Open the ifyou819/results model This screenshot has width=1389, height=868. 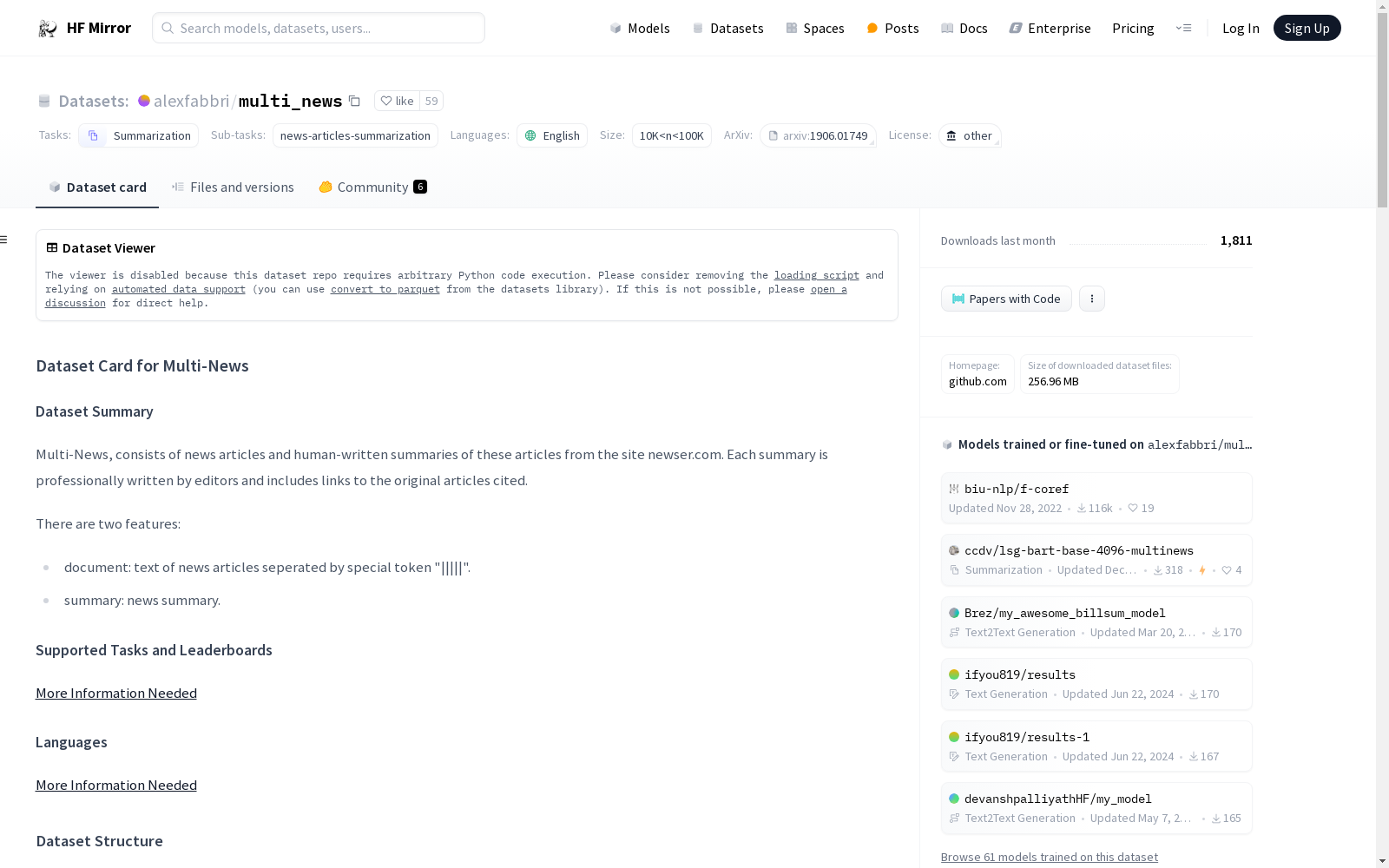[x=1096, y=684]
